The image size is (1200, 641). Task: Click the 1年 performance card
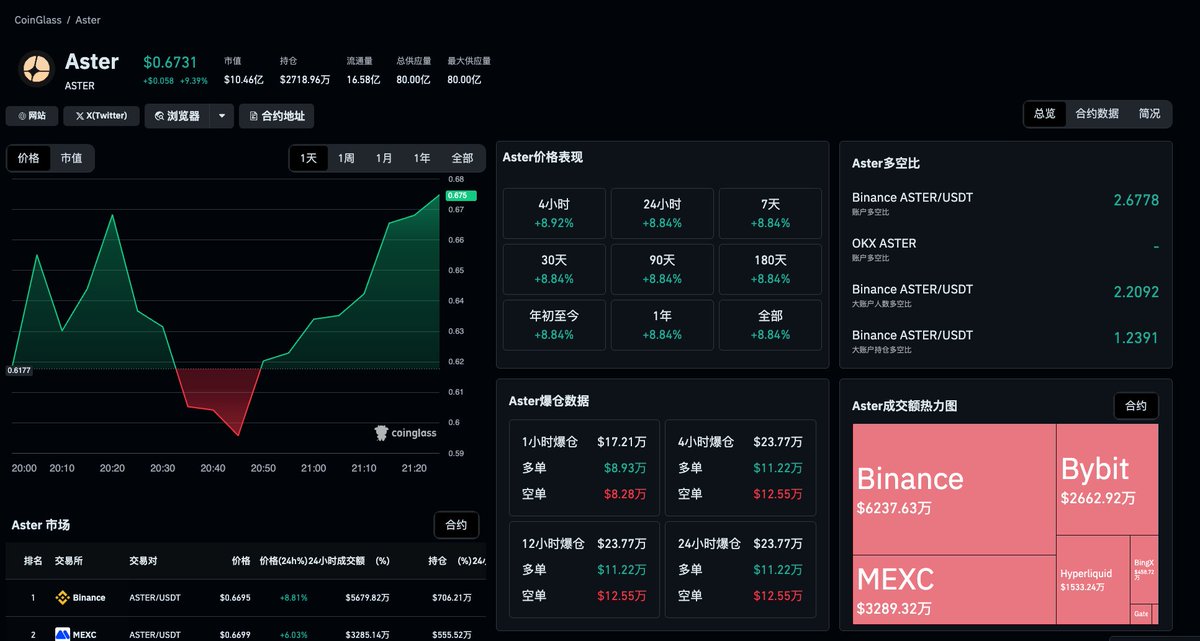coord(662,325)
